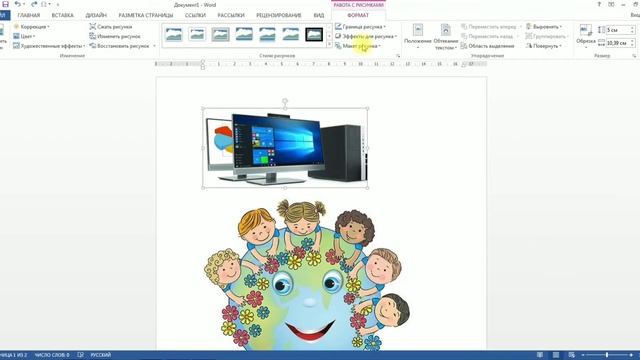Click the rotation handle above the computer image
The height and width of the screenshot is (360, 640).
click(285, 101)
